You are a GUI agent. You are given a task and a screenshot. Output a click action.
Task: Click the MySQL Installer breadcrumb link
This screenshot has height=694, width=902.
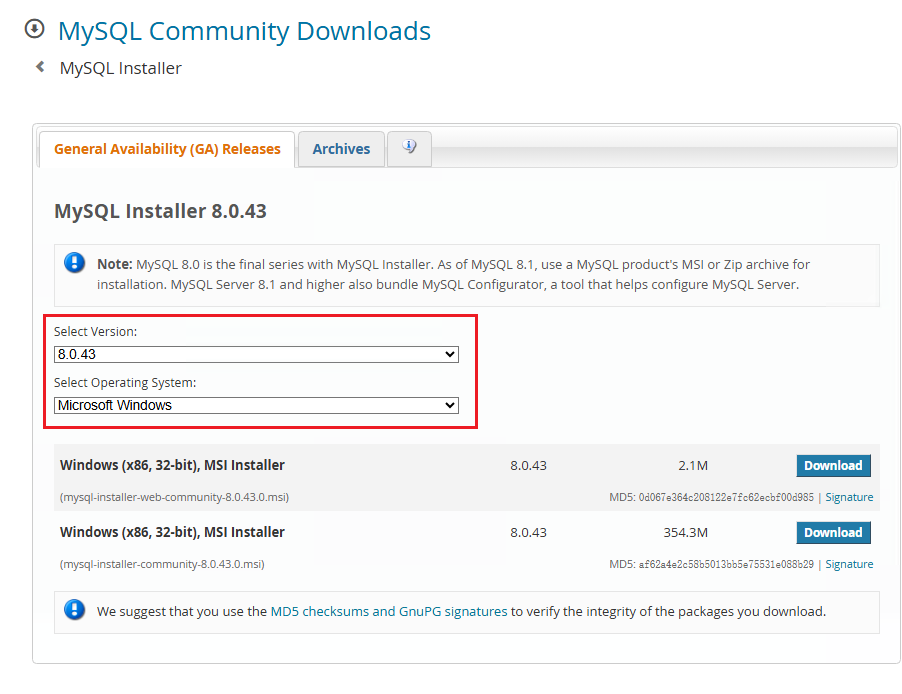click(x=120, y=67)
